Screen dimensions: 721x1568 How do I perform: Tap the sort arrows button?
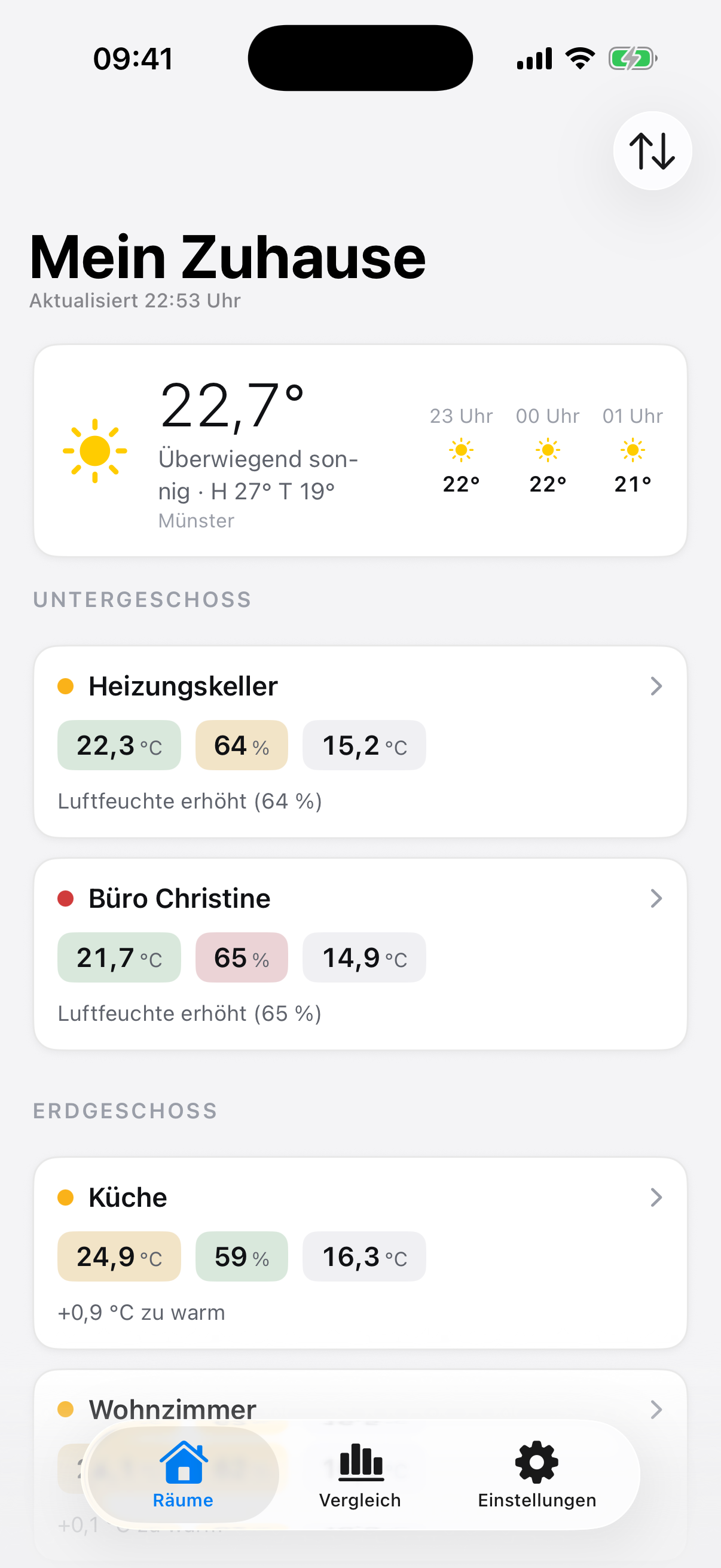[652, 150]
